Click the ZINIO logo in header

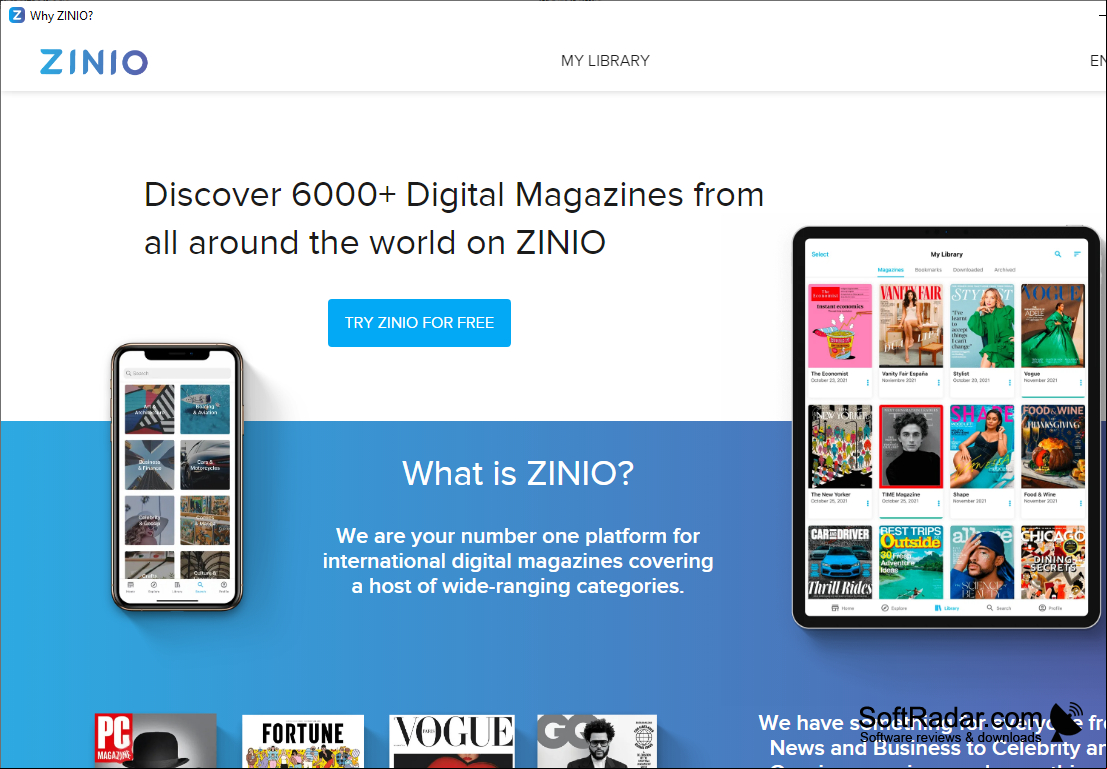[94, 62]
